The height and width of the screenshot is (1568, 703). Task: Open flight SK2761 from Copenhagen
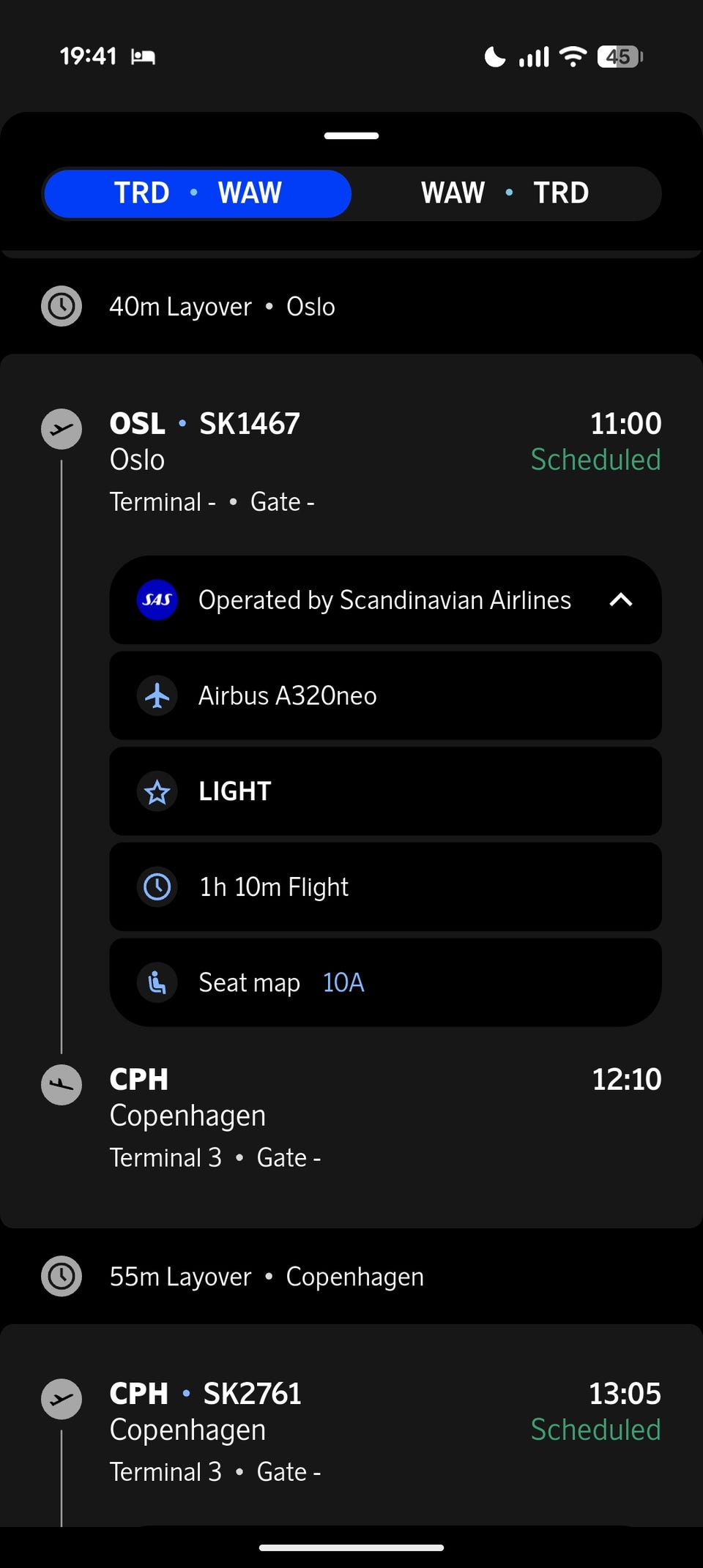click(x=252, y=1394)
